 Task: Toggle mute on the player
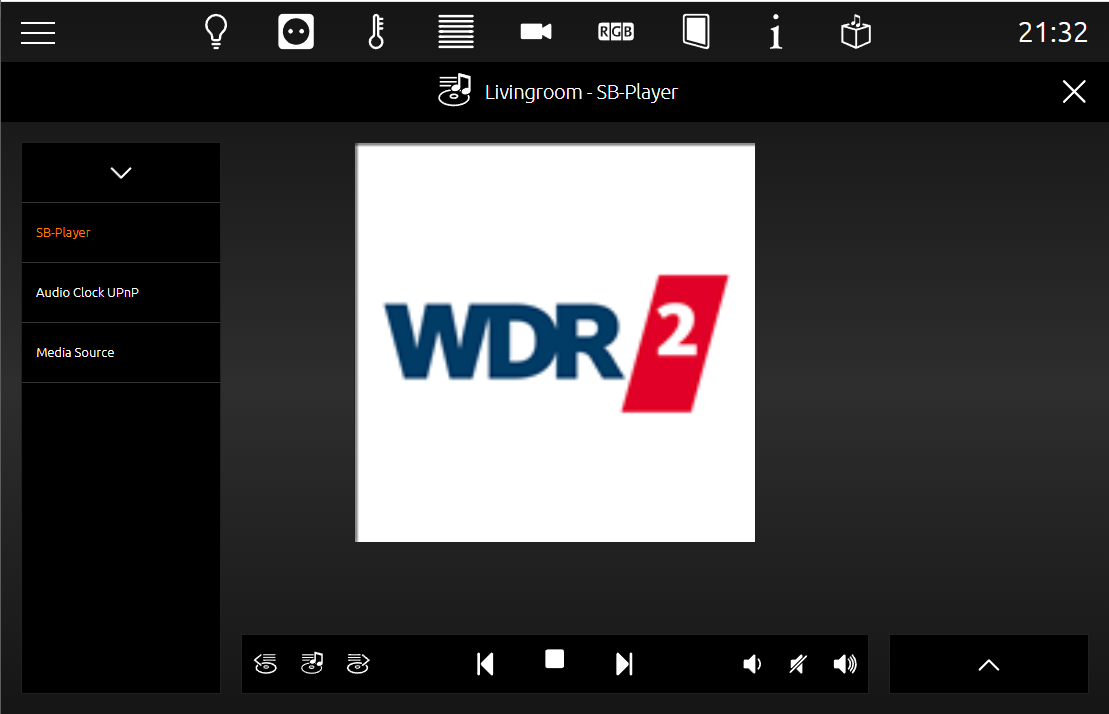point(798,664)
